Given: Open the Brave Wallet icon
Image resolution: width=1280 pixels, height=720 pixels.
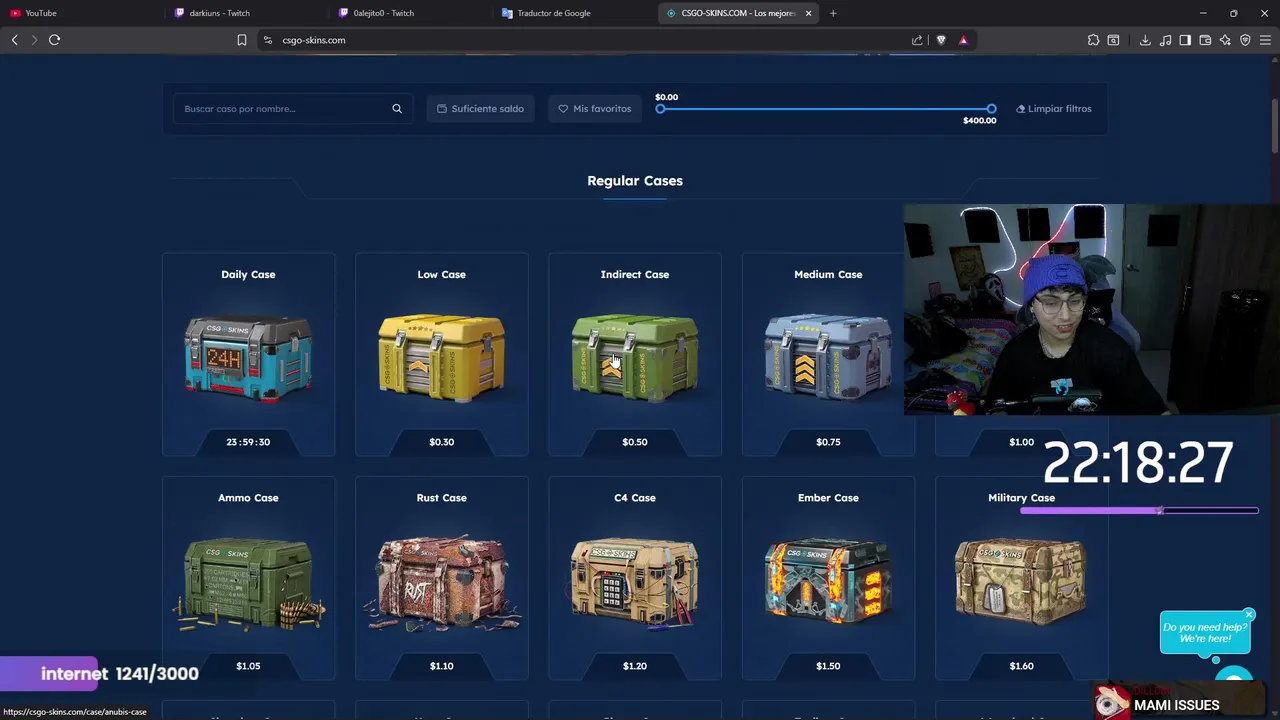Looking at the screenshot, I should (x=1205, y=40).
